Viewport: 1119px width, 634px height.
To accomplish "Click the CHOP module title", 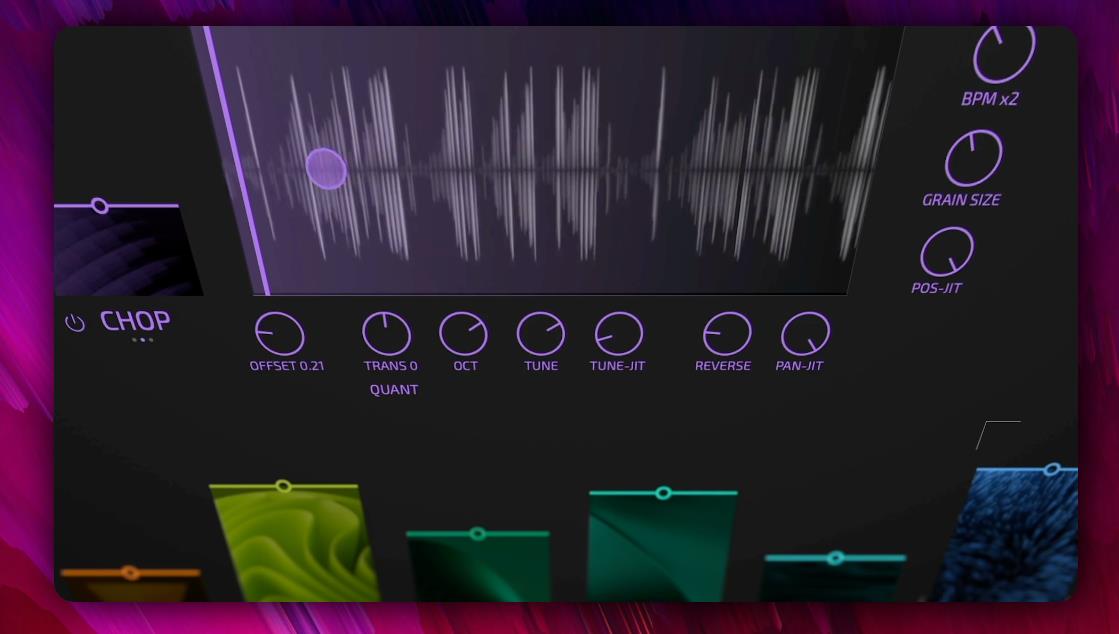I will click(x=135, y=321).
